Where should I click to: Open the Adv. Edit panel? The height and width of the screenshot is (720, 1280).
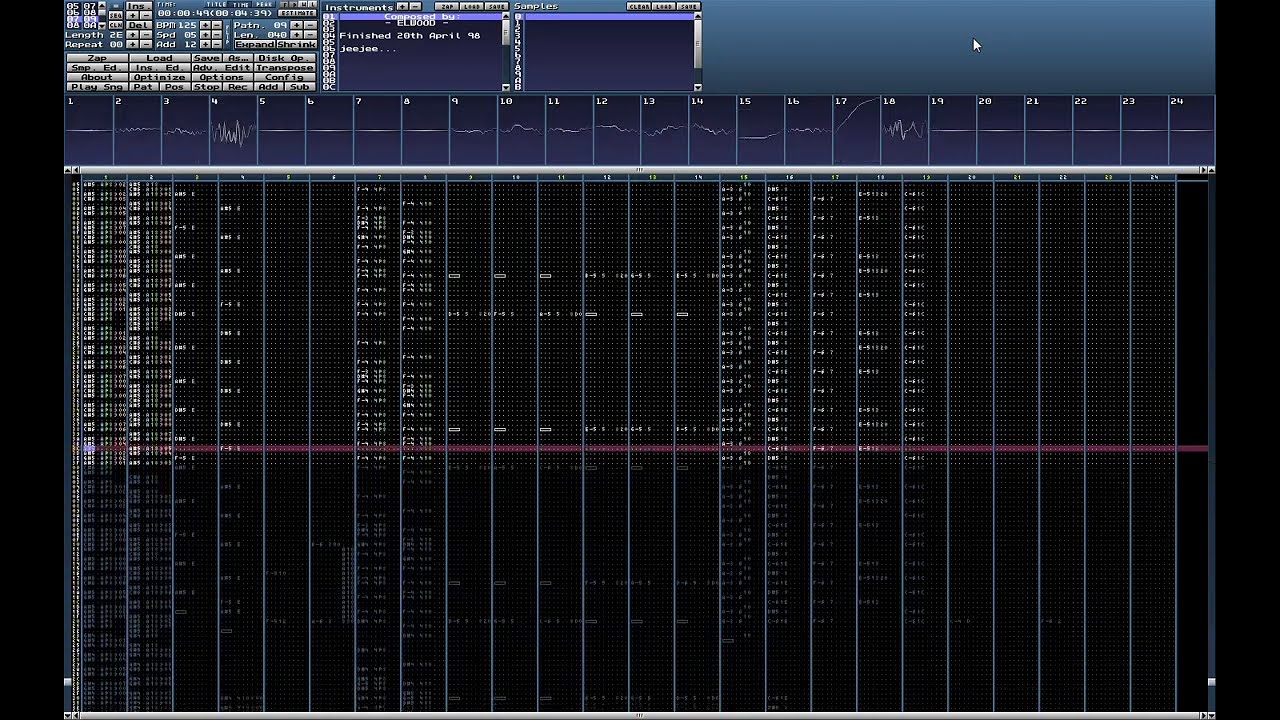tap(222, 68)
